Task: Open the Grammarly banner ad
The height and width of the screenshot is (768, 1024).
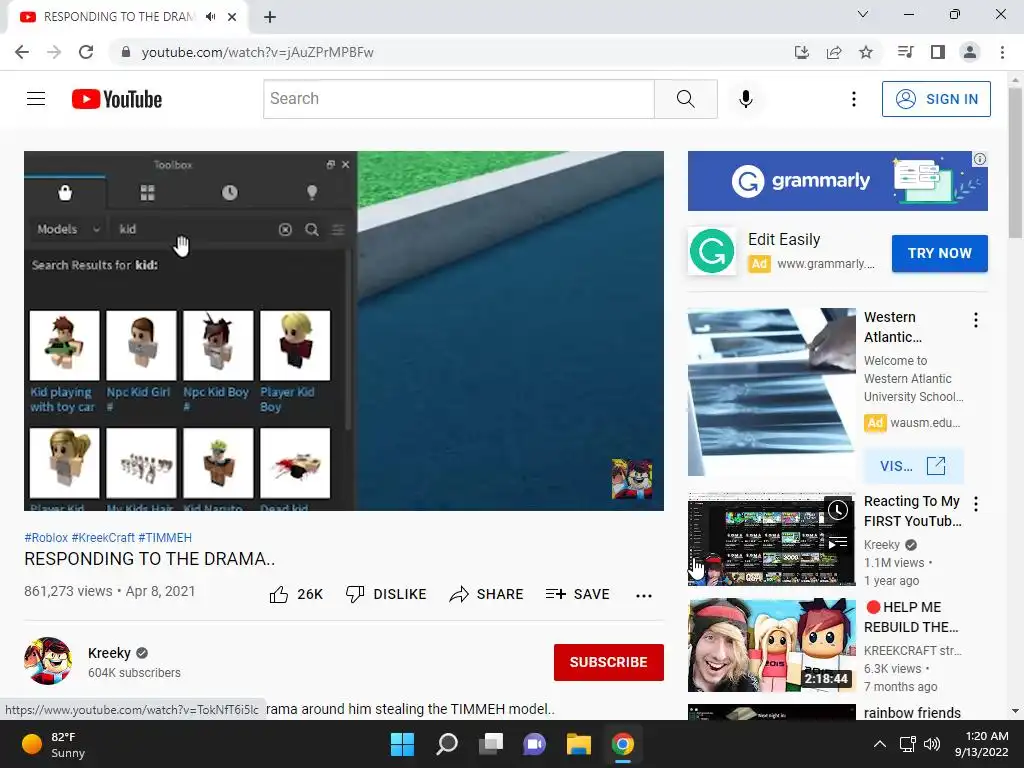Action: click(837, 181)
